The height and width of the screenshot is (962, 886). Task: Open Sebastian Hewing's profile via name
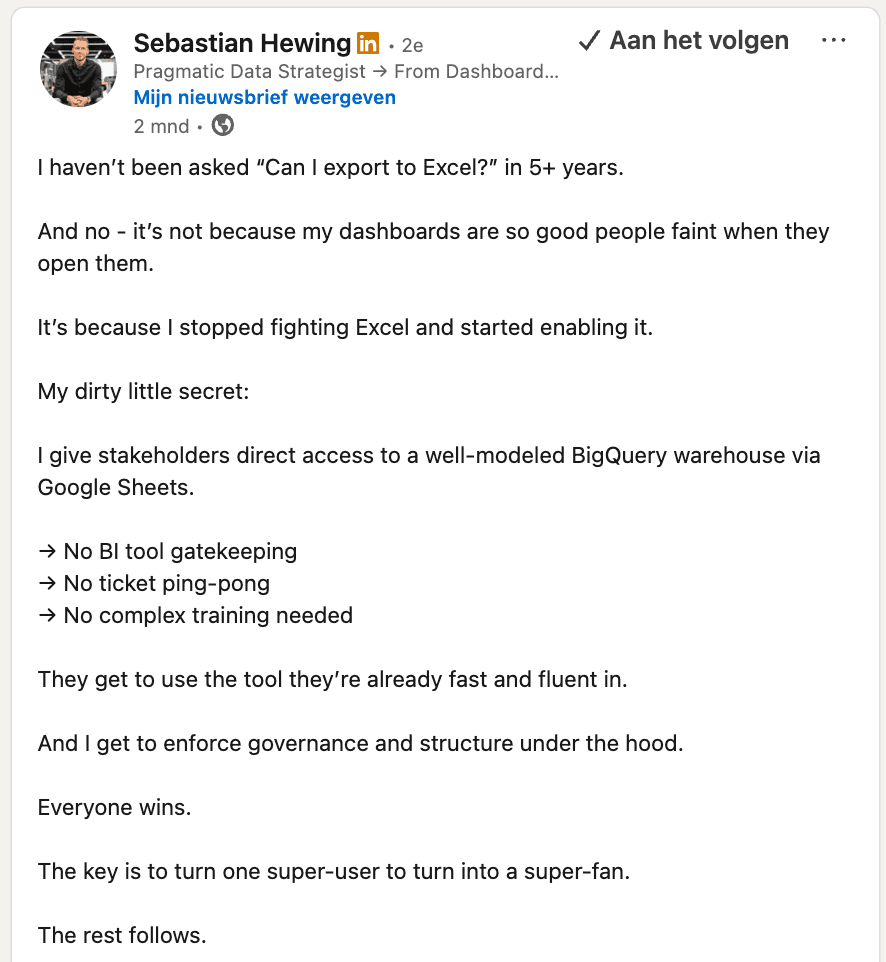tap(242, 44)
